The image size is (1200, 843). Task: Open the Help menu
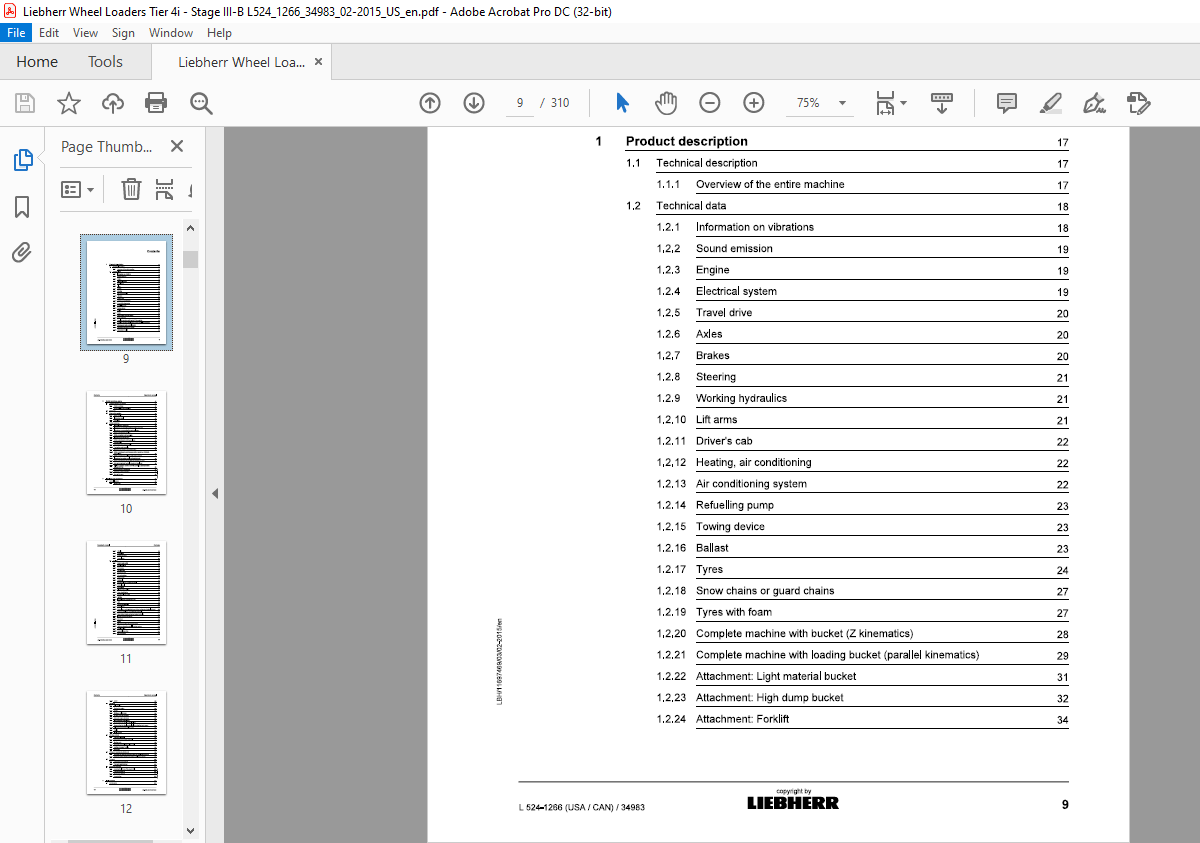point(219,33)
